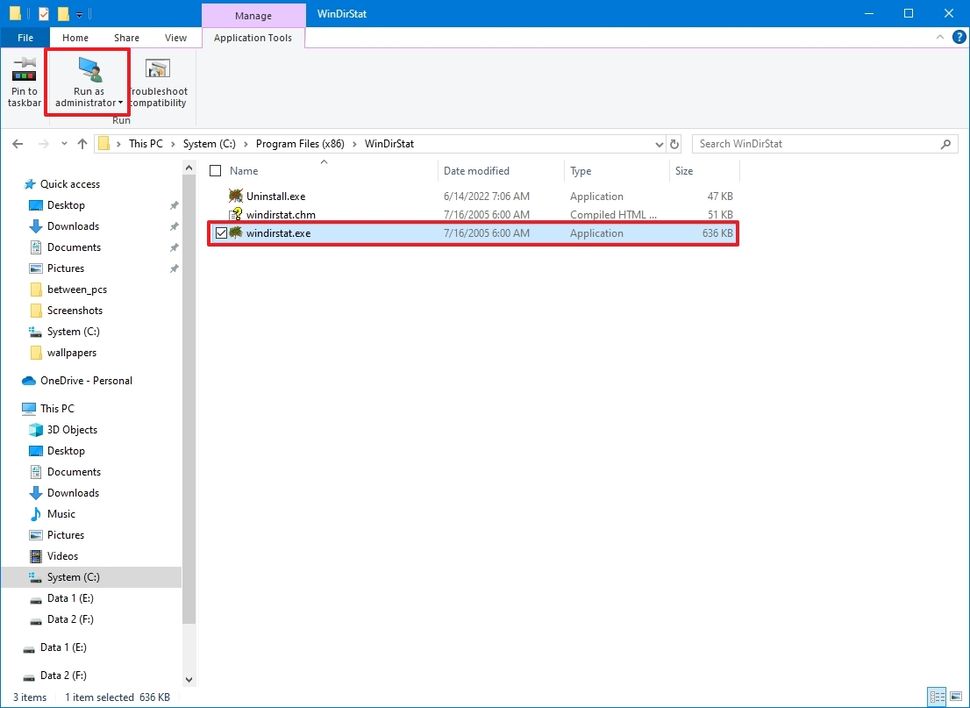The width and height of the screenshot is (970, 708).
Task: Toggle the select-all checkbox above the file list
Action: [215, 170]
